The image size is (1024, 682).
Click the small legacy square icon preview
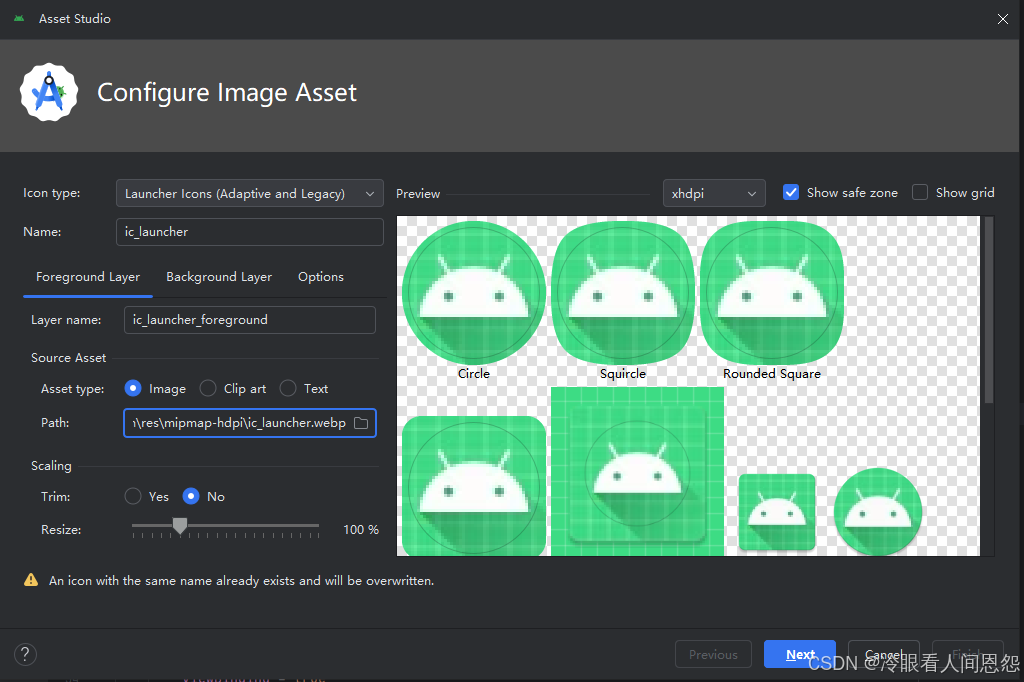[x=777, y=512]
